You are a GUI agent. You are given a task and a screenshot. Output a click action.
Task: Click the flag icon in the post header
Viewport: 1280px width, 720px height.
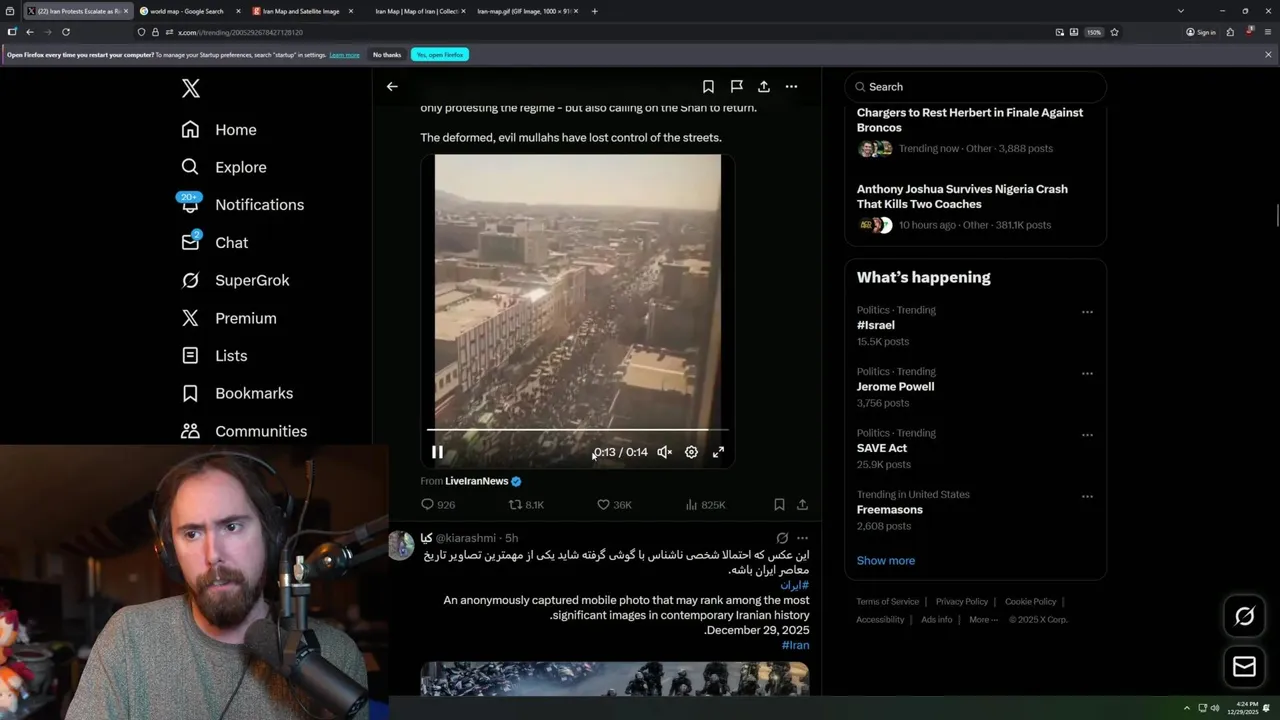(736, 87)
